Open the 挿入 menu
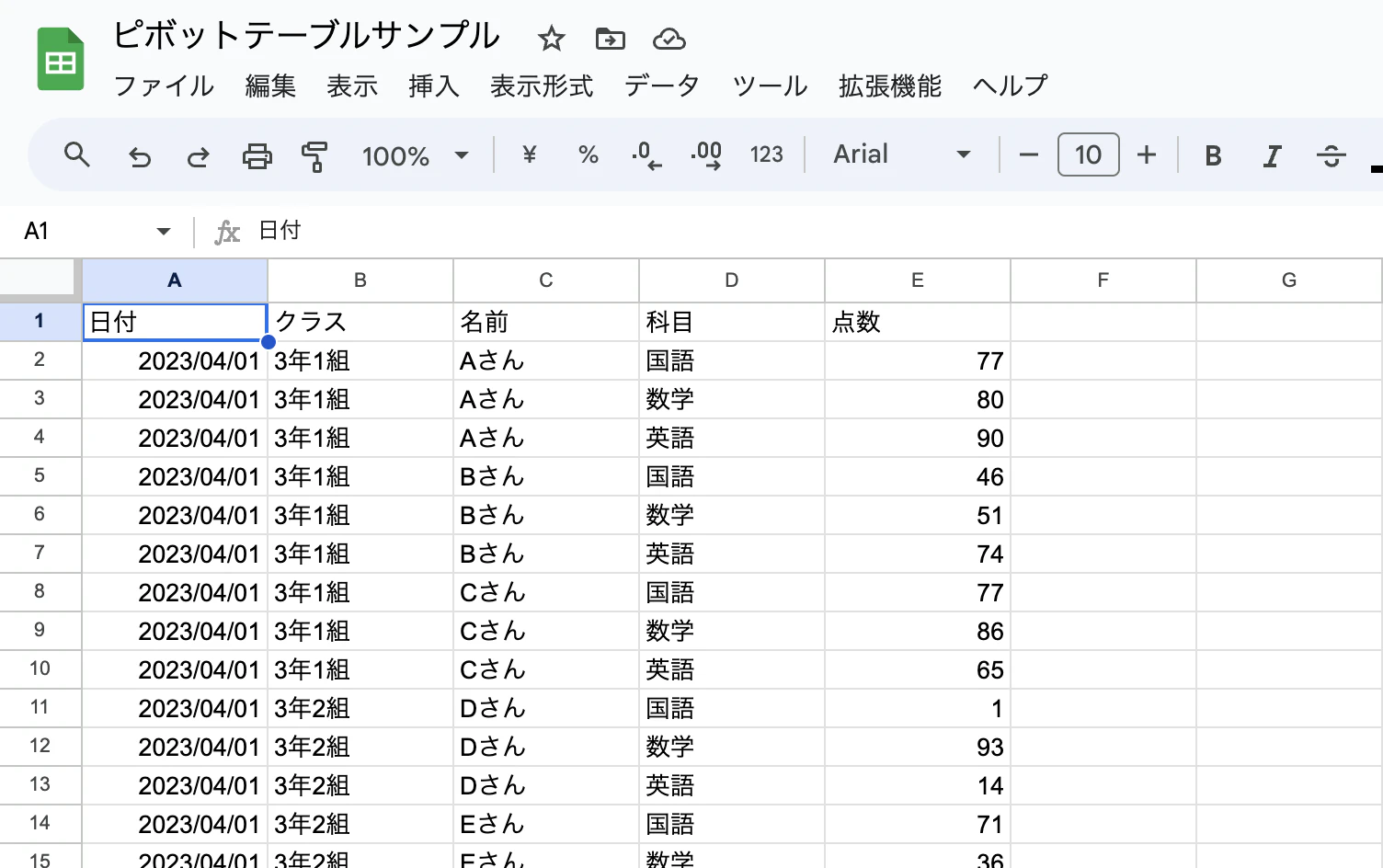 [x=433, y=86]
